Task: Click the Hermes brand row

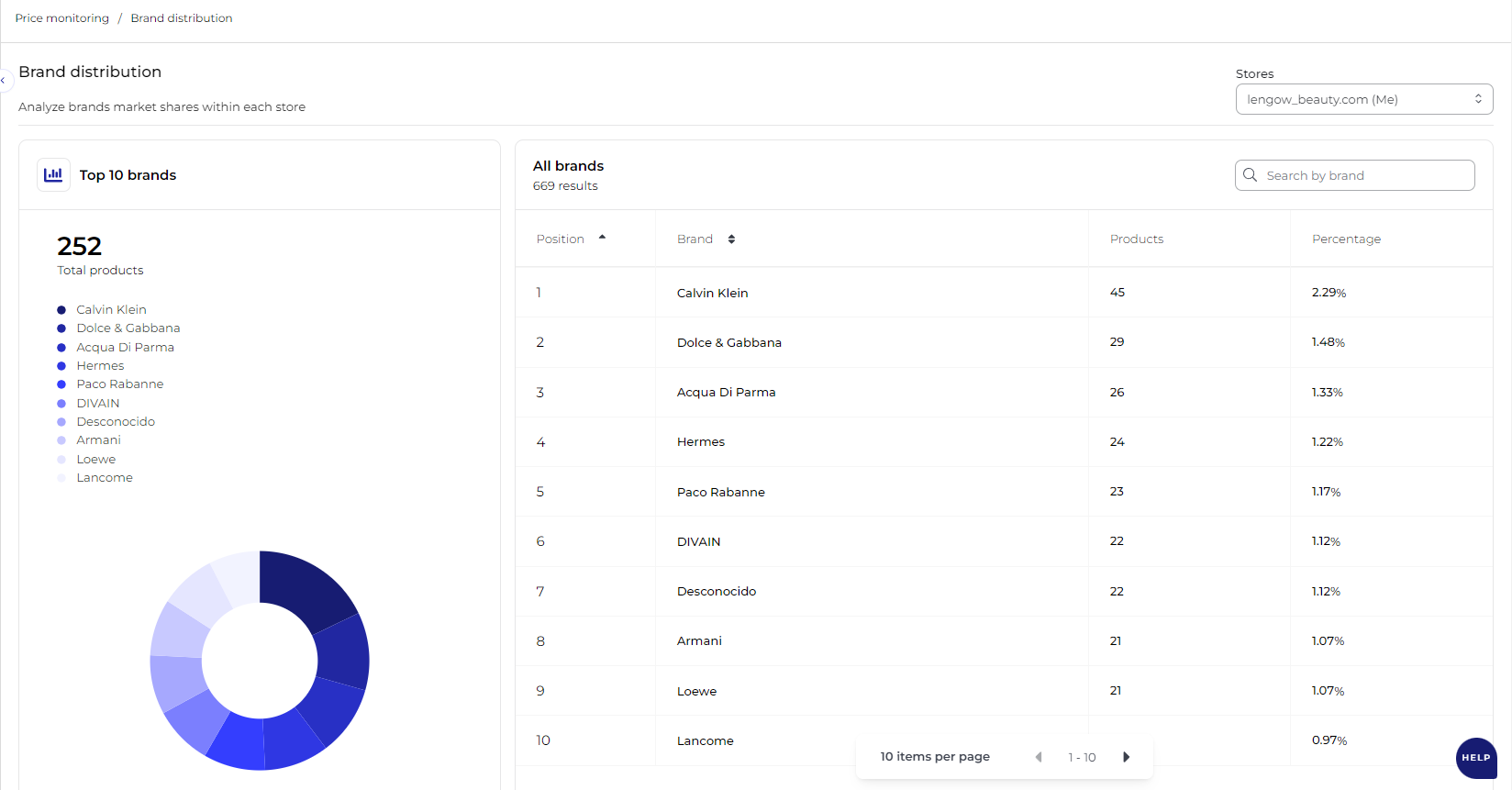Action: click(701, 442)
